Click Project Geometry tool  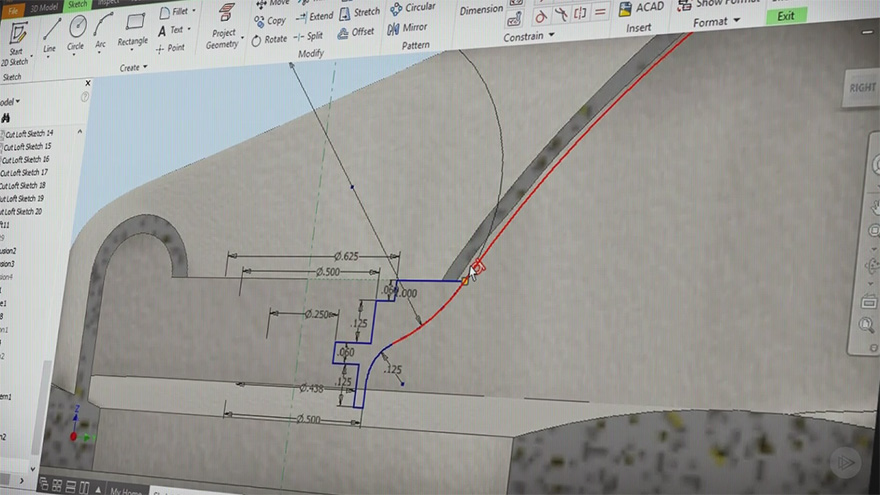223,26
